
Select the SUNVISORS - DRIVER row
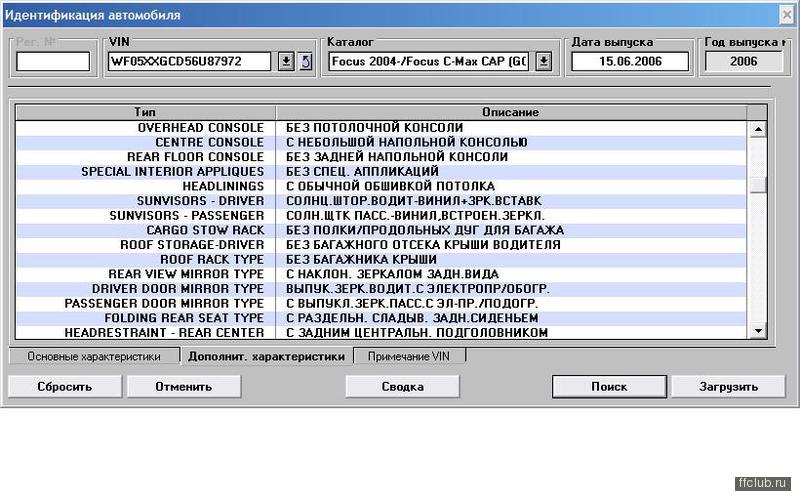[x=381, y=201]
